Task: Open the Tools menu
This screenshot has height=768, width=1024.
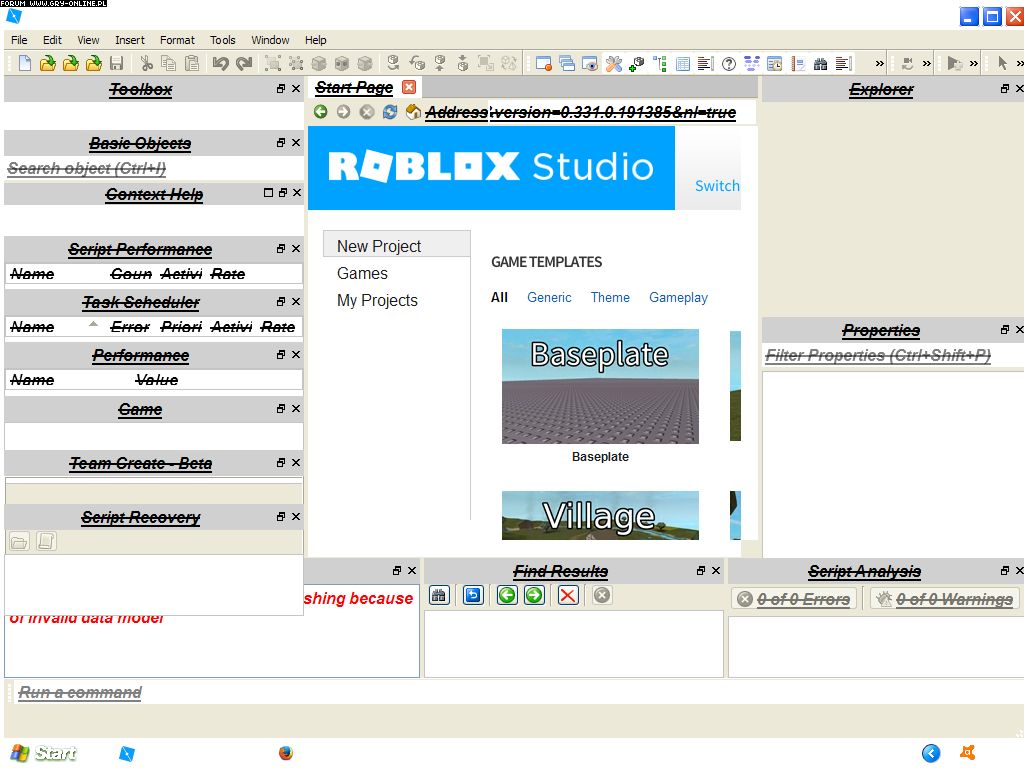Action: click(223, 40)
